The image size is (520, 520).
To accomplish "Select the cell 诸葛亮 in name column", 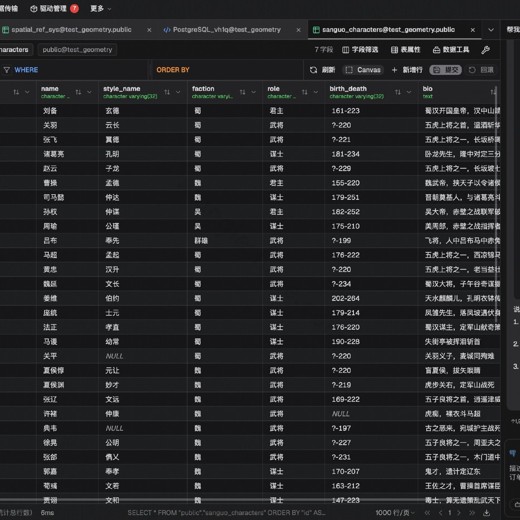I will point(67,154).
